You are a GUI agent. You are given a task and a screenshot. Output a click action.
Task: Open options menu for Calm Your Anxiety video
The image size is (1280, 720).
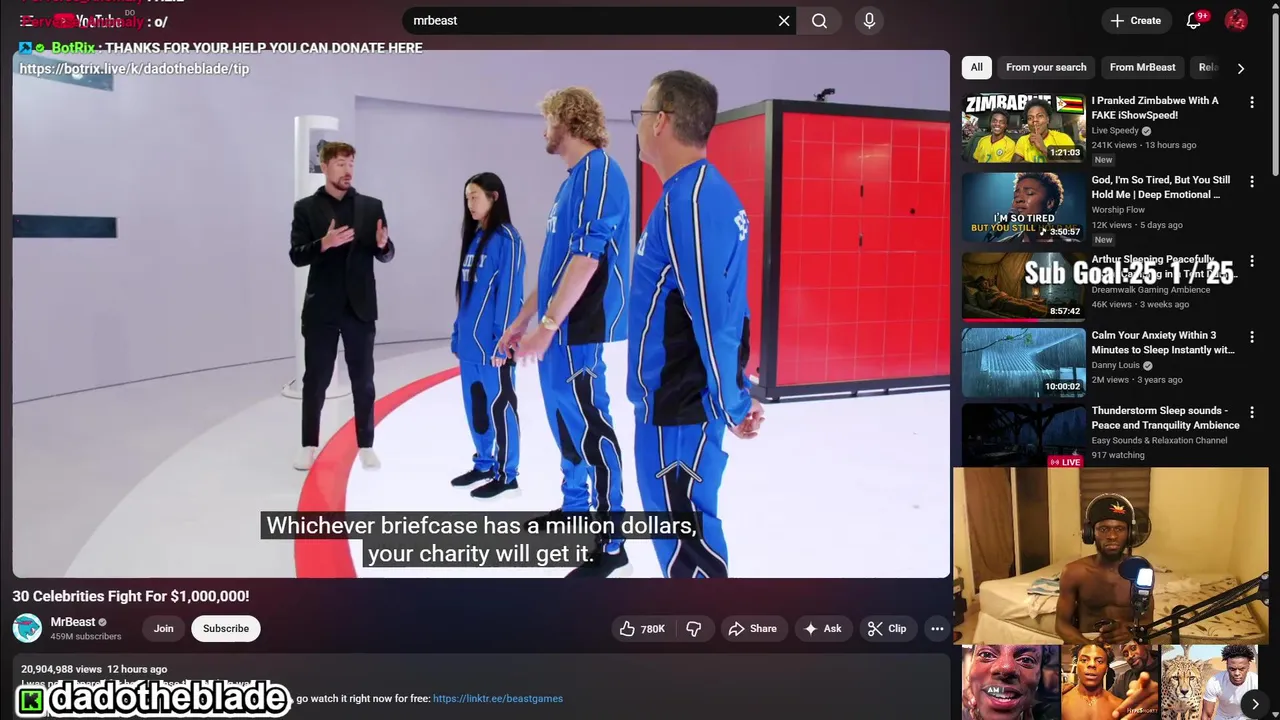1251,337
